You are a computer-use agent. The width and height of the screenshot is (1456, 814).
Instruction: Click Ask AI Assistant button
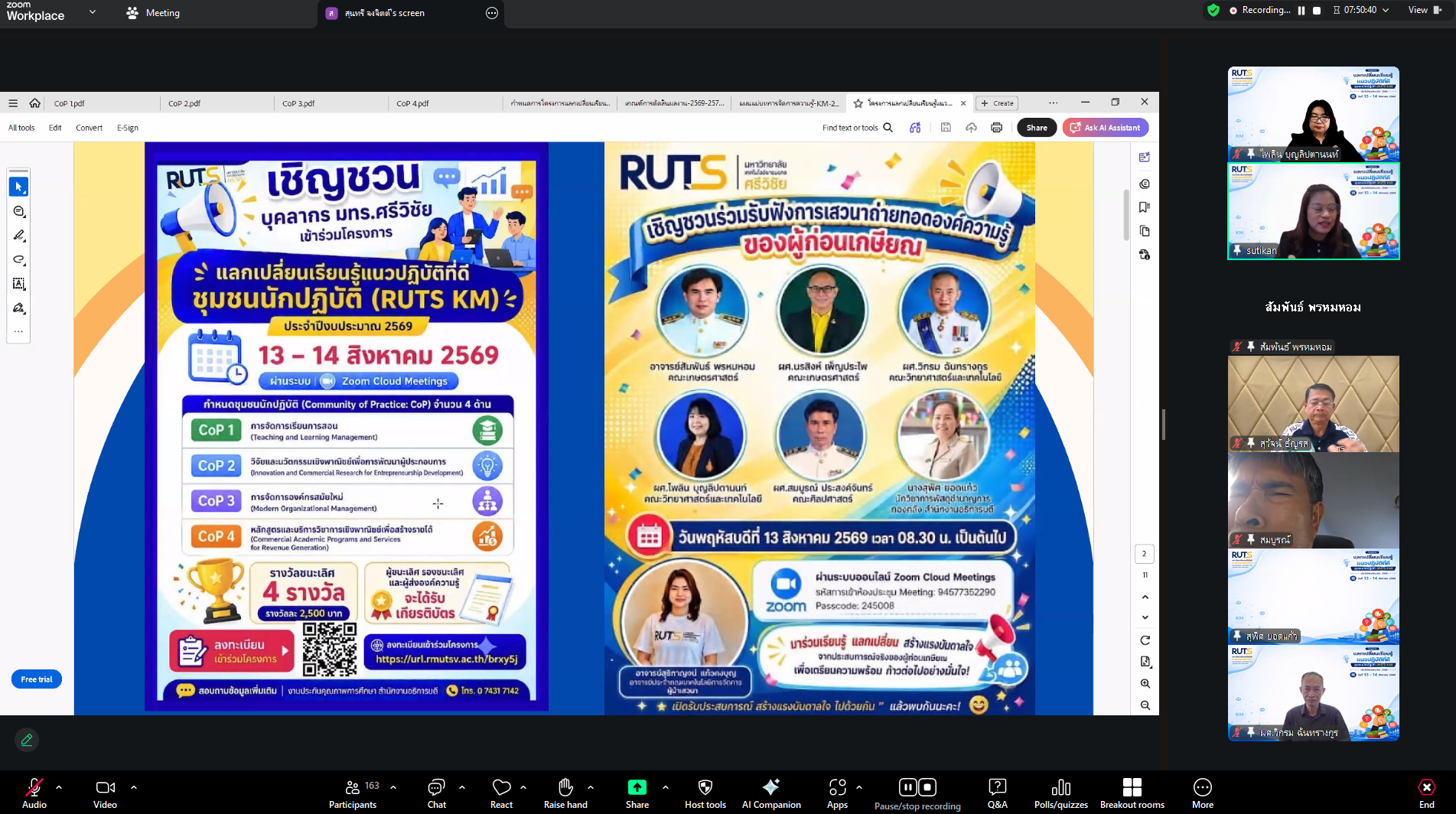click(1106, 128)
